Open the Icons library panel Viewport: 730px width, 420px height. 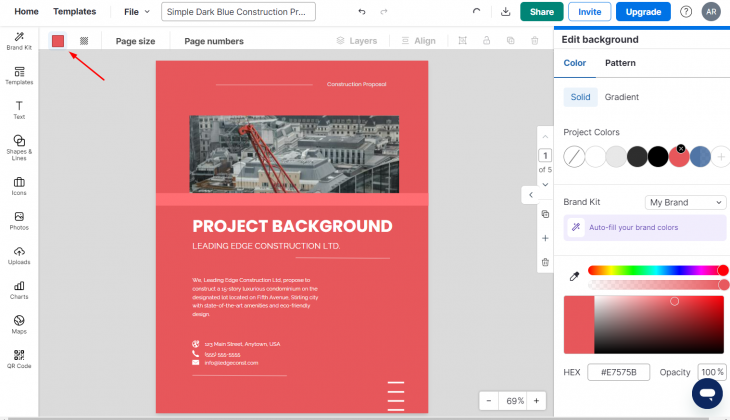point(19,186)
